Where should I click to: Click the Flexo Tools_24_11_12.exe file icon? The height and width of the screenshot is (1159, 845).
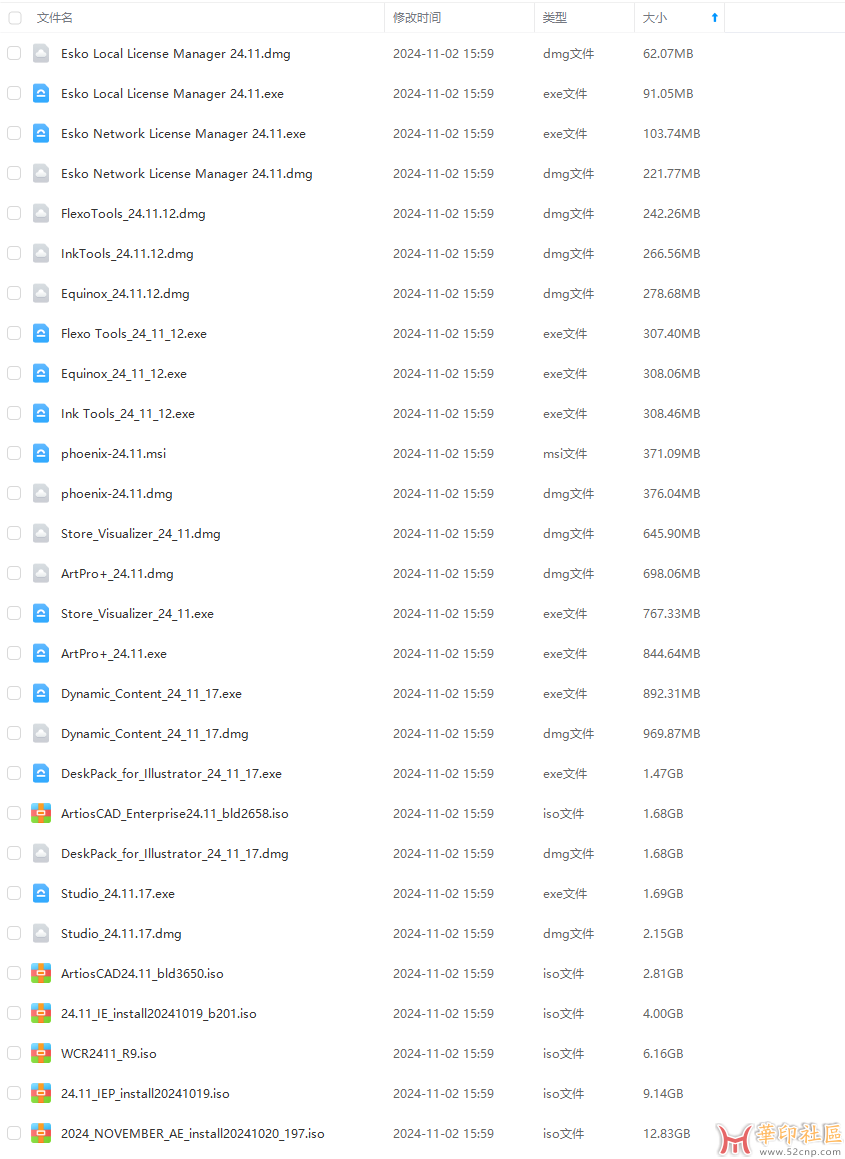click(41, 333)
